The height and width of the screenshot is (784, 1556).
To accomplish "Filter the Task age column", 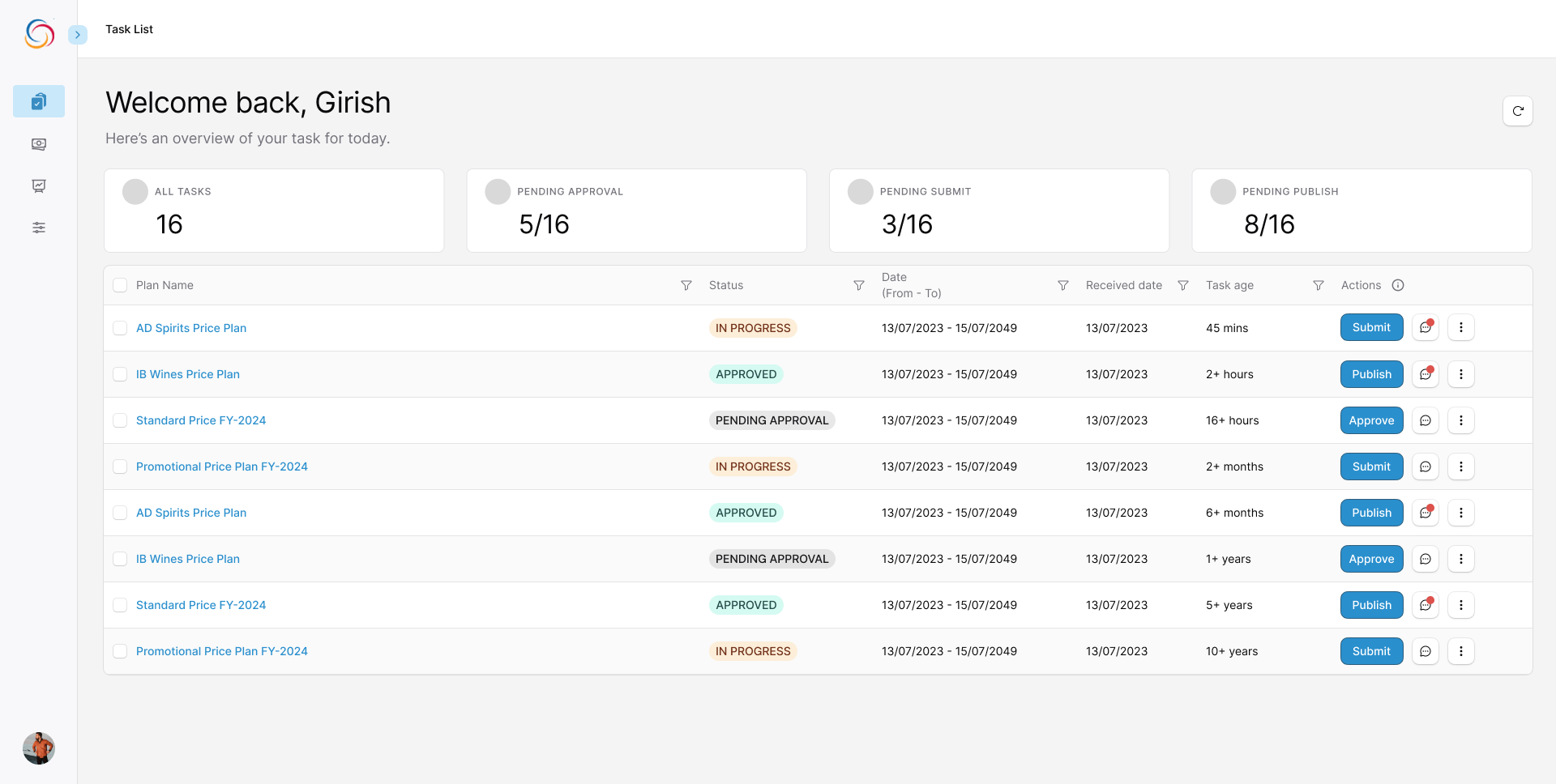I will [x=1318, y=285].
